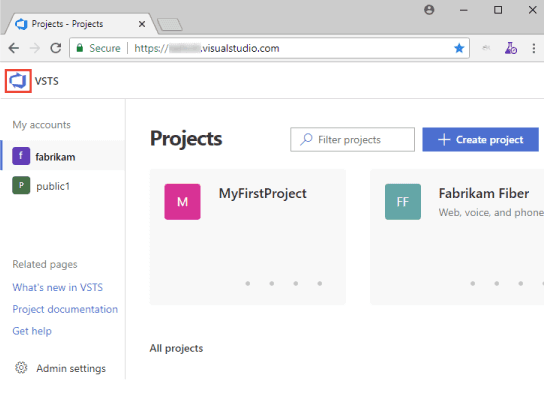Select the public1 account name
Viewport: 544px width, 398px height.
(x=53, y=186)
